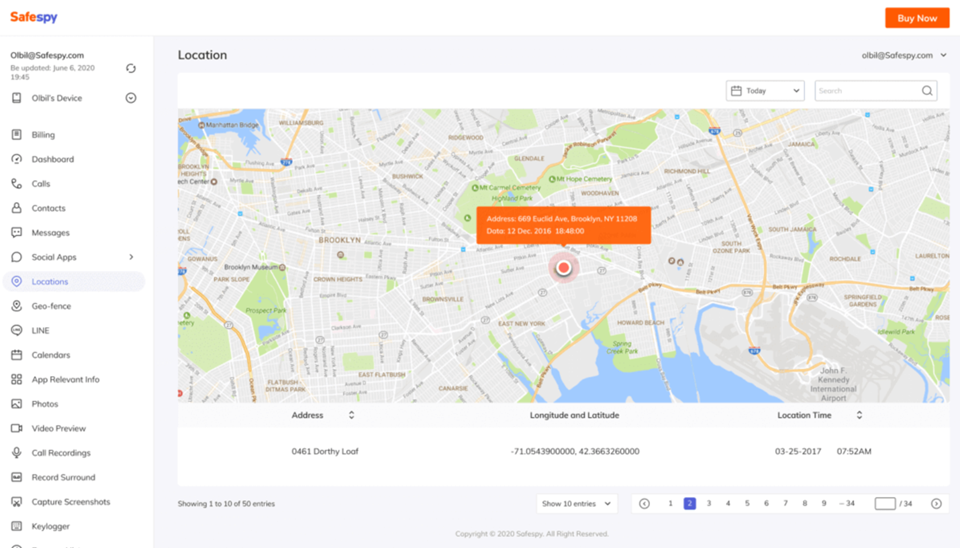Click the Capture Screenshots icon
960x548 pixels.
(17, 502)
